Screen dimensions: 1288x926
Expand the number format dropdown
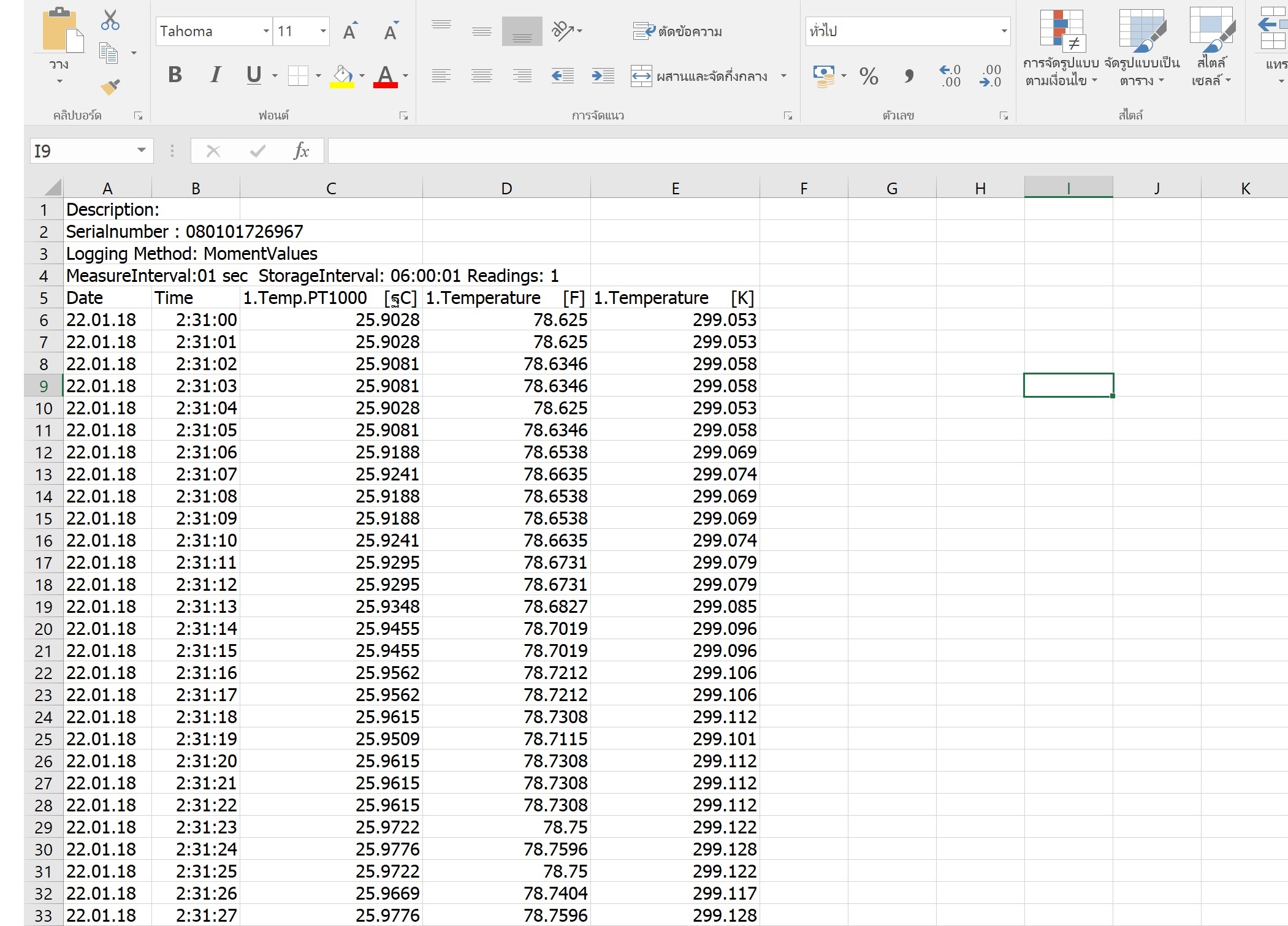(1004, 31)
